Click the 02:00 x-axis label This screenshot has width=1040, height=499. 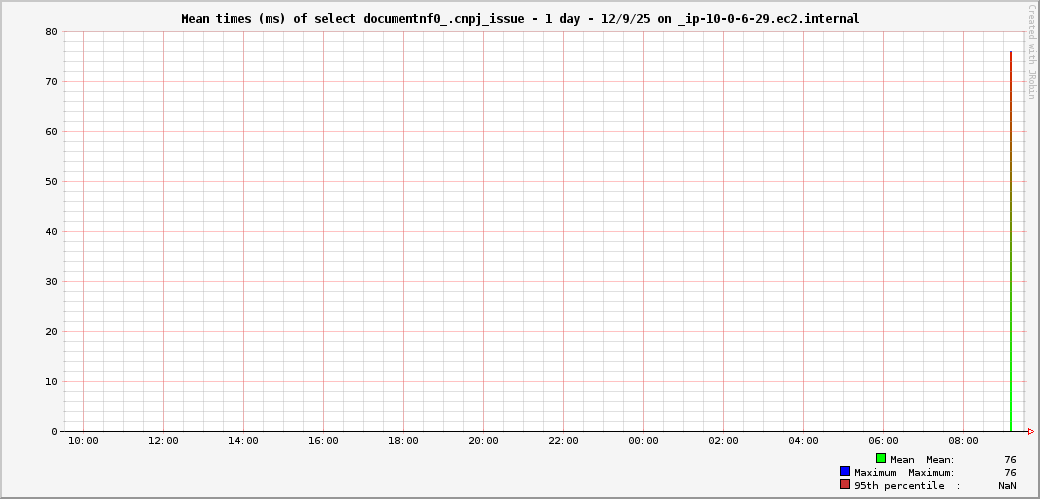(x=724, y=441)
